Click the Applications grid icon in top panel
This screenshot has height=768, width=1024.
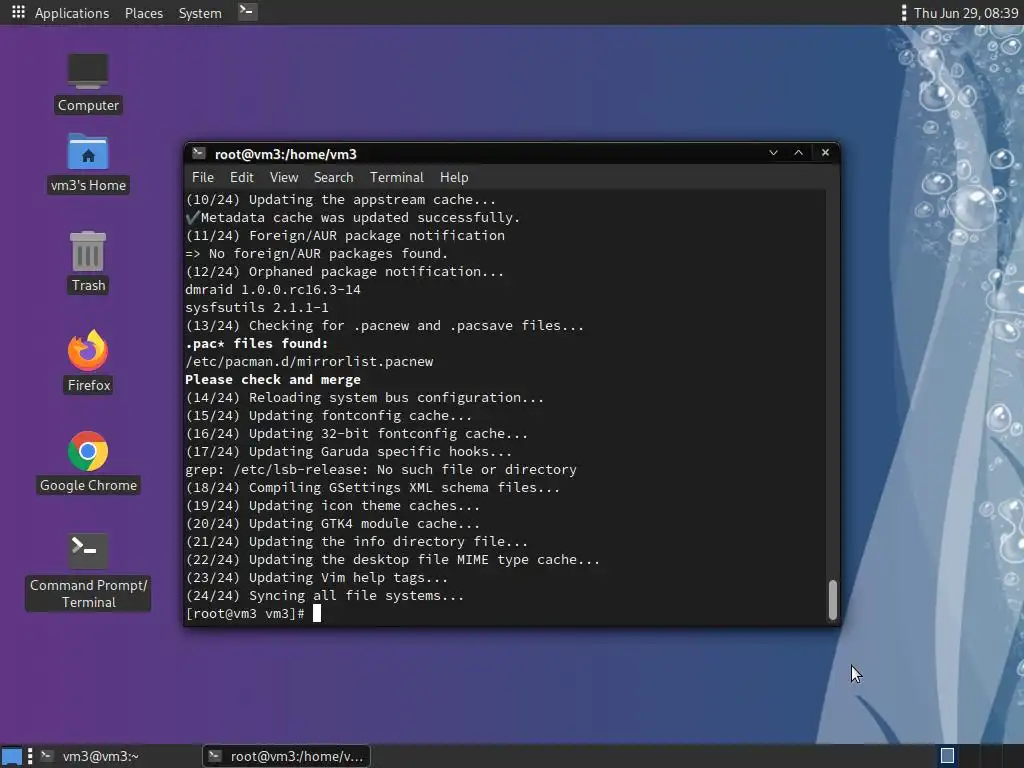coord(18,12)
